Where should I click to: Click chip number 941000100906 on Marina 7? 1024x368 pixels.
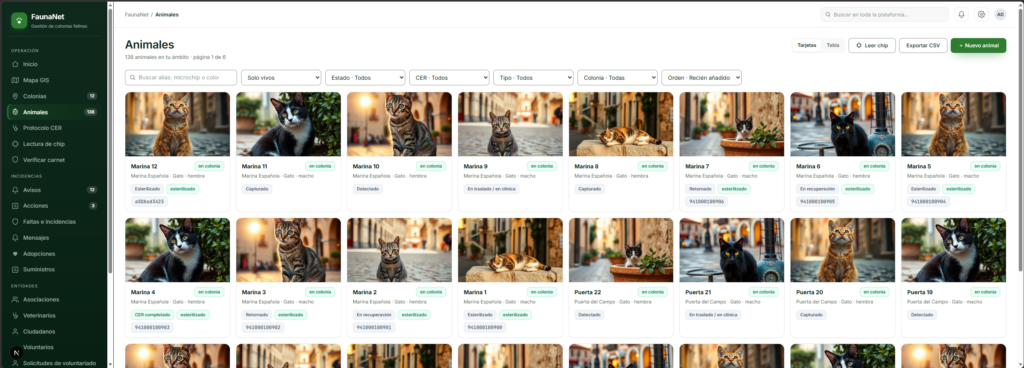click(706, 202)
